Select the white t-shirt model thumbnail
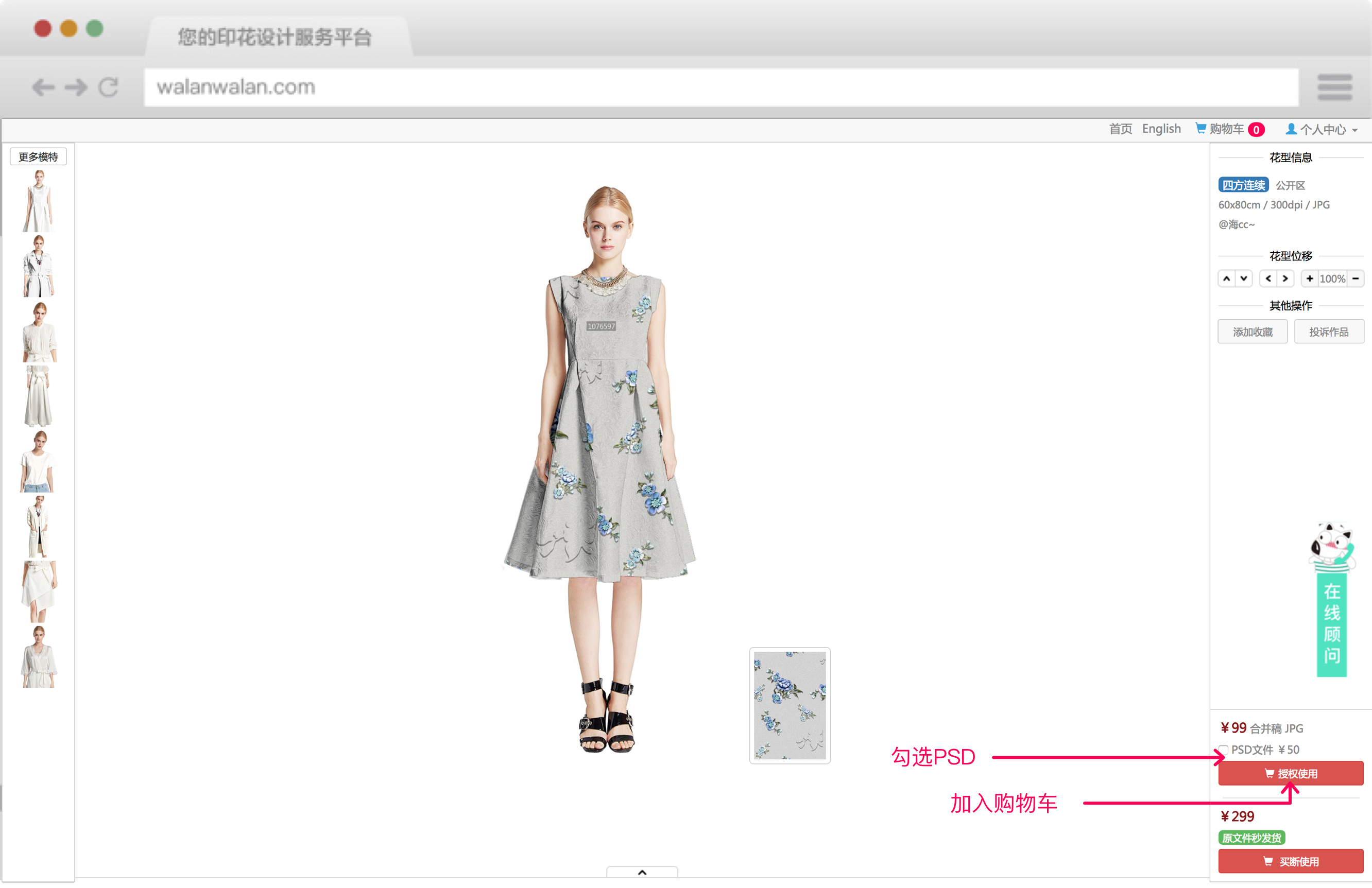Viewport: 1372px width, 888px height. pos(38,461)
